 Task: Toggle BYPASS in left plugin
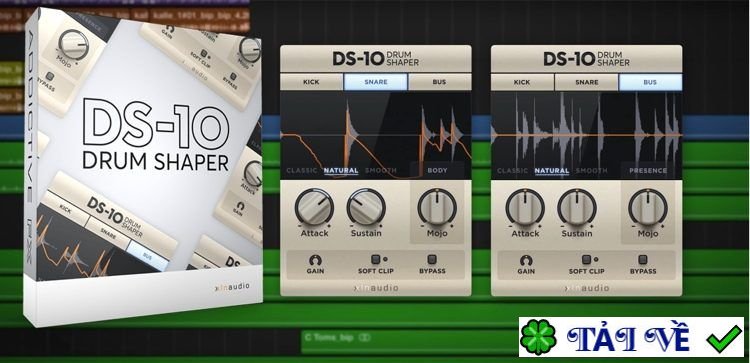pos(432,260)
